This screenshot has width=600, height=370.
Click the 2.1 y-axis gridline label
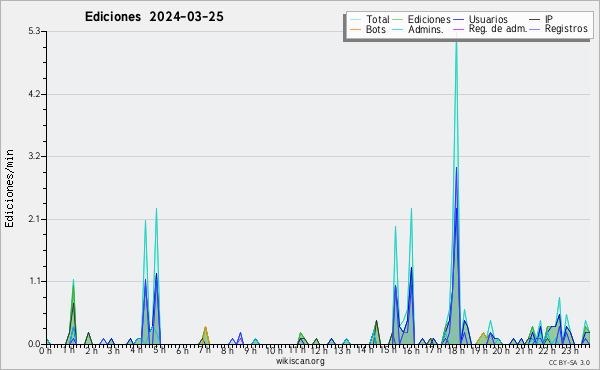pyautogui.click(x=34, y=219)
